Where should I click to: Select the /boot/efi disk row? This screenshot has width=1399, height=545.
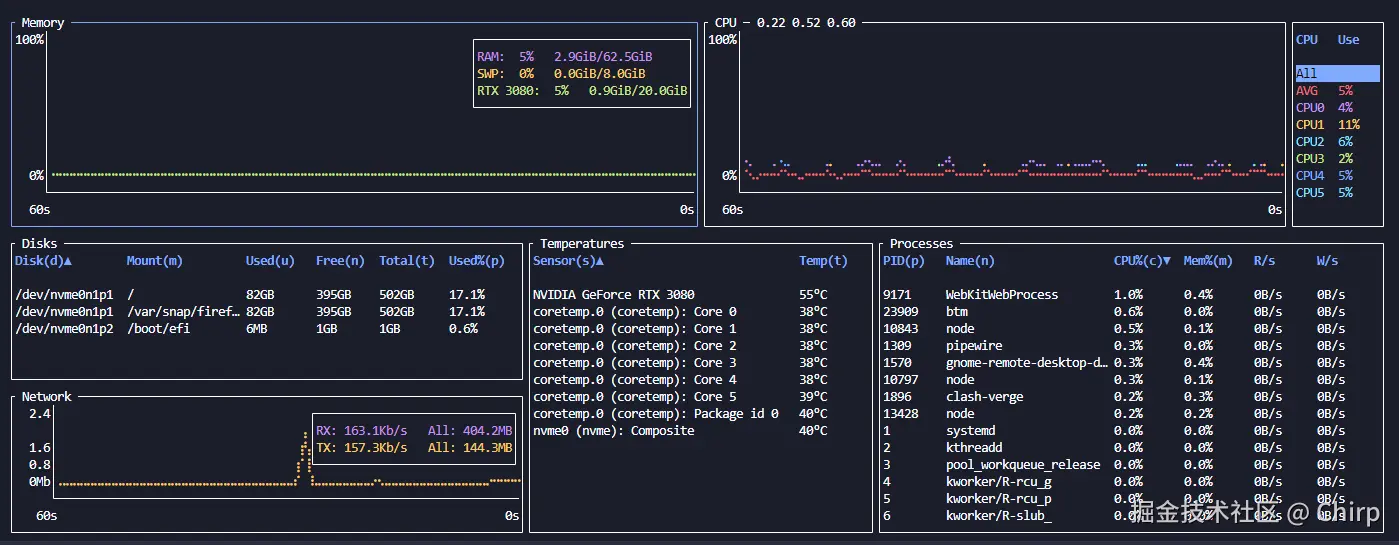point(160,329)
